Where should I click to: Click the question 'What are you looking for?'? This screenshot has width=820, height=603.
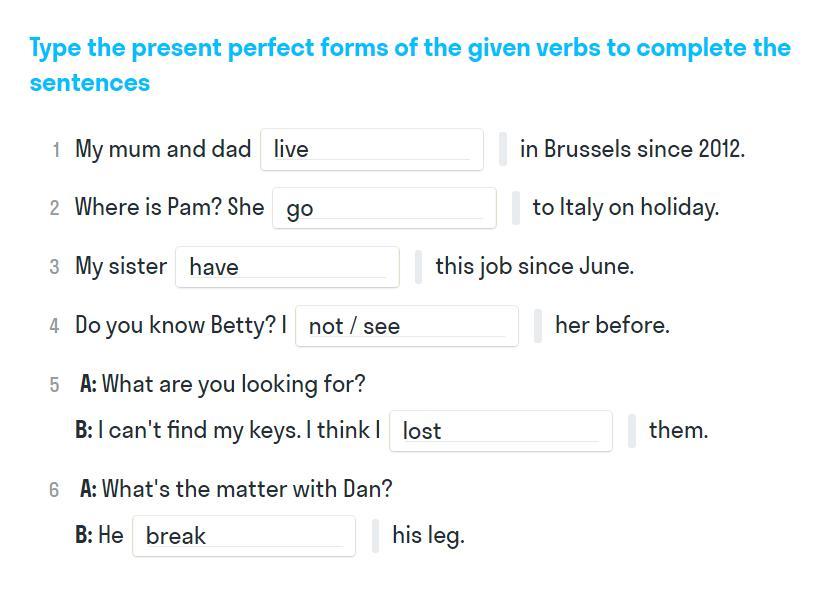pyautogui.click(x=234, y=385)
